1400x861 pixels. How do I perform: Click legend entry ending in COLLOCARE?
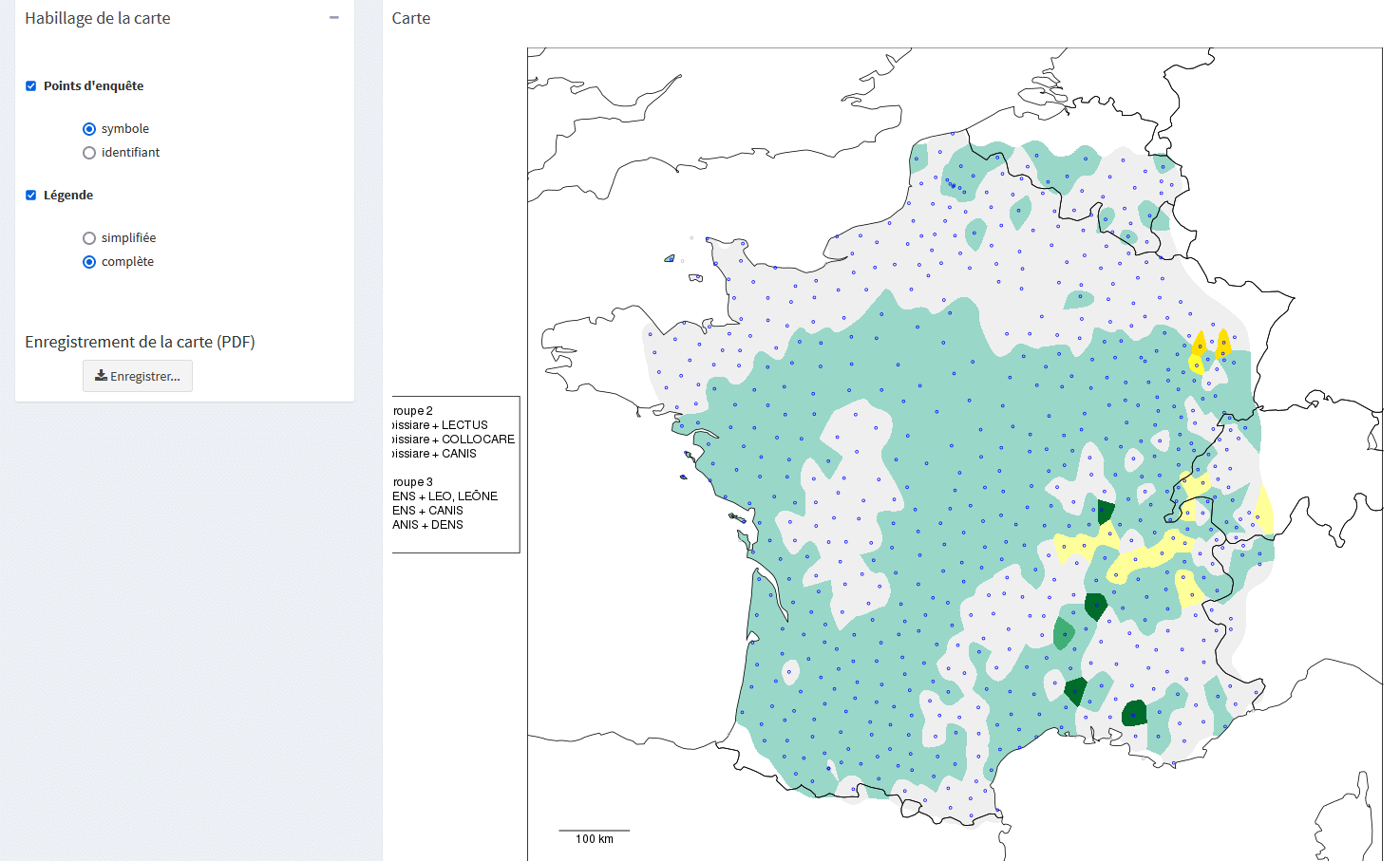tap(453, 440)
